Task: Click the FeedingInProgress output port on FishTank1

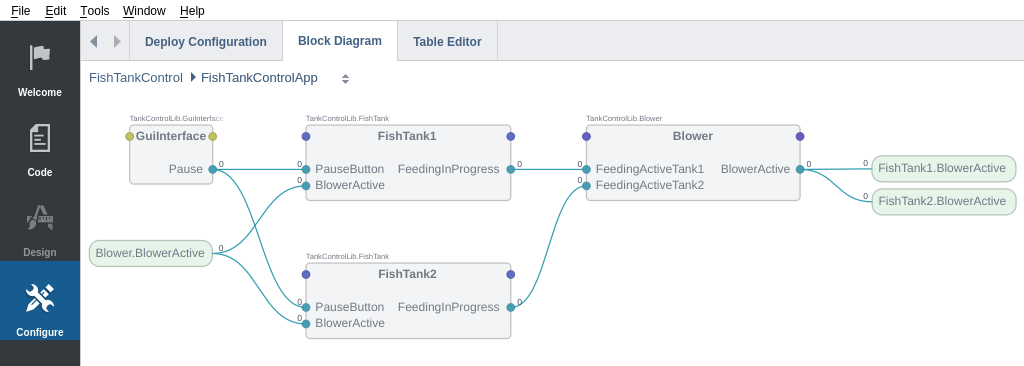Action: click(511, 169)
